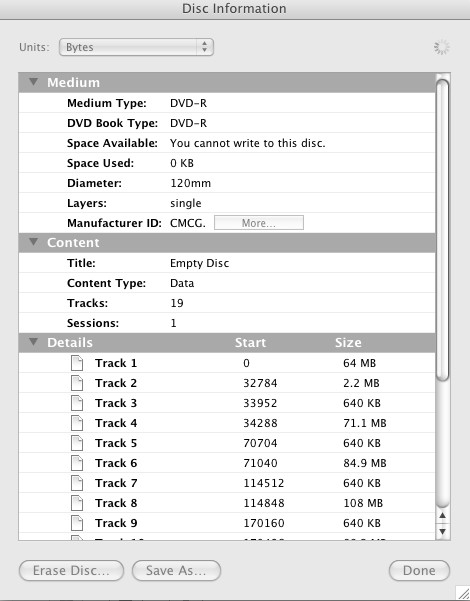
Task: Select the Track 8 file icon
Action: pyautogui.click(x=77, y=502)
